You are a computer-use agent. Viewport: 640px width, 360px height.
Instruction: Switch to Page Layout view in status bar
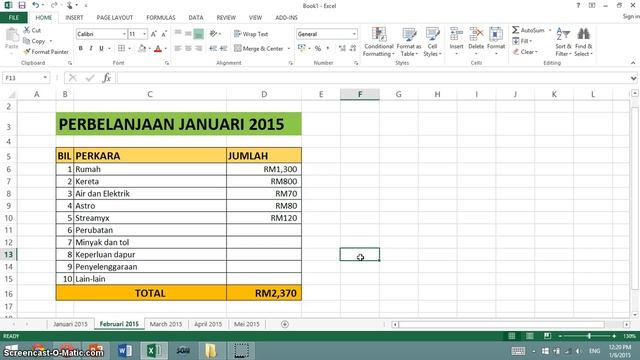click(529, 336)
